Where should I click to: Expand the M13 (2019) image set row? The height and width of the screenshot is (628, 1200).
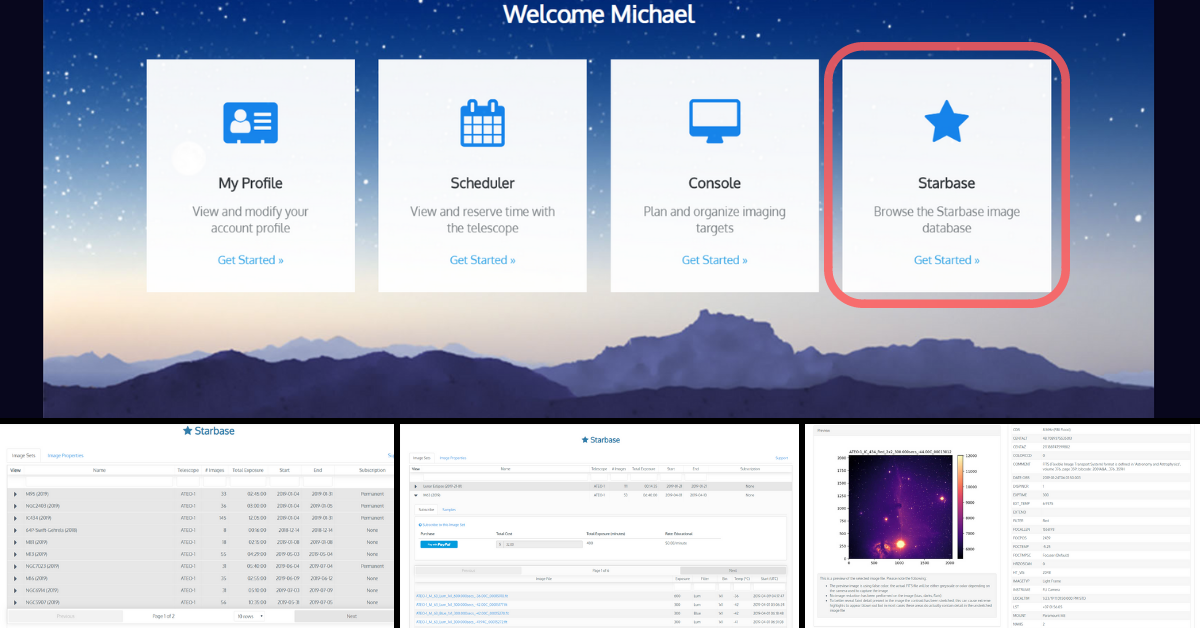point(15,554)
